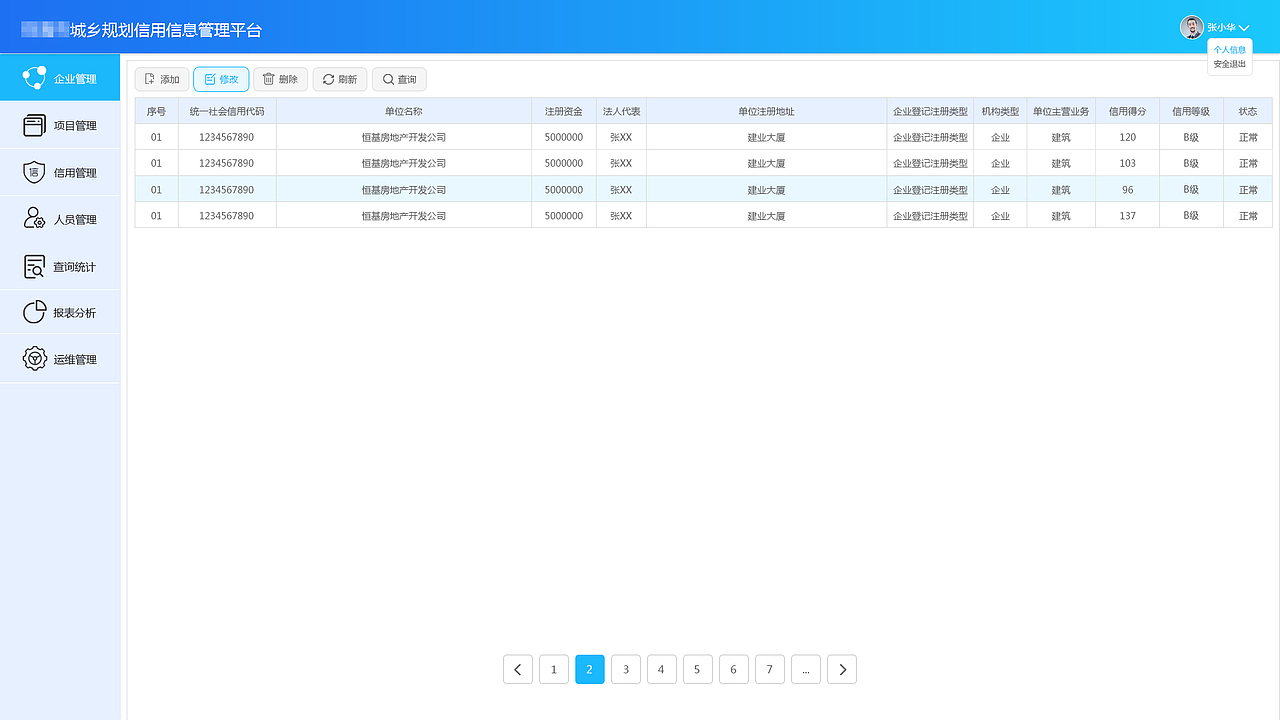Click the user avatar photo

point(1192,27)
